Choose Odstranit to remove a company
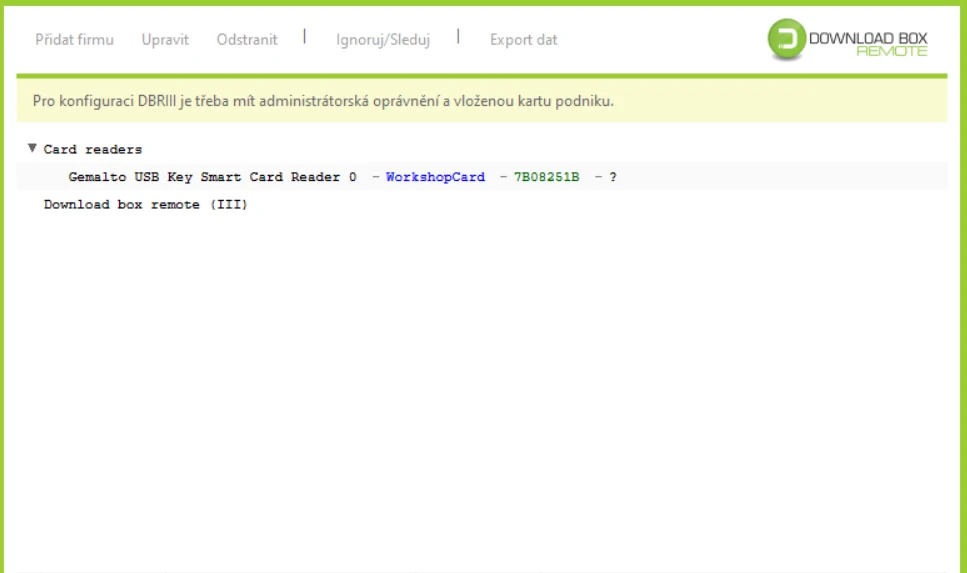This screenshot has height=573, width=967. click(247, 40)
